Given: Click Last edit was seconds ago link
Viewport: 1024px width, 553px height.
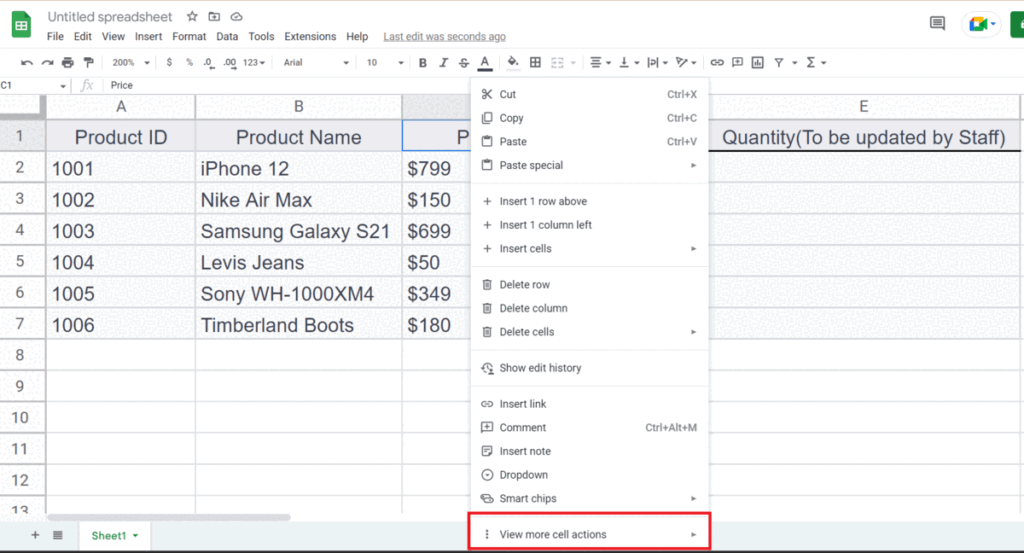Looking at the screenshot, I should pos(444,37).
